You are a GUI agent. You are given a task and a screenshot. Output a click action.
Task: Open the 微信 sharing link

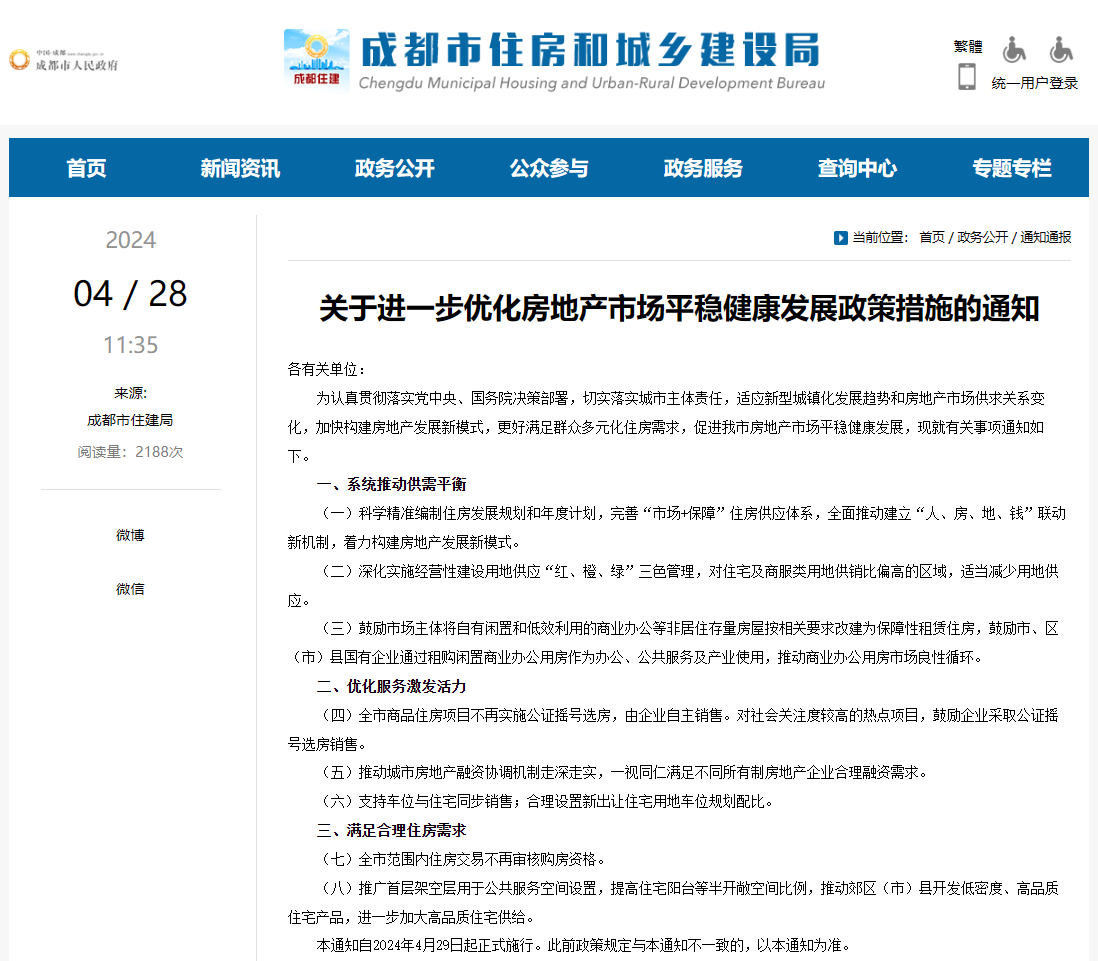click(130, 589)
